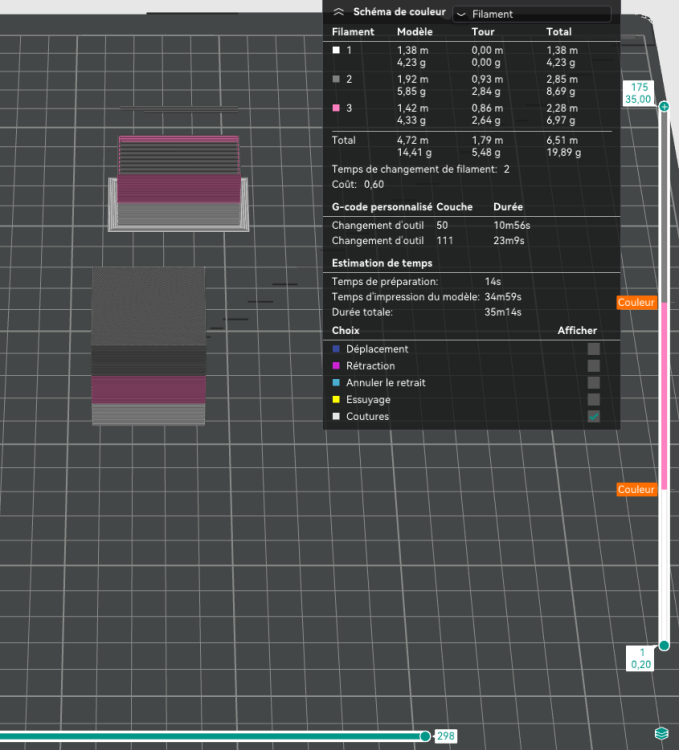Click the upper Couleur change marker
The width and height of the screenshot is (679, 750).
click(x=636, y=302)
